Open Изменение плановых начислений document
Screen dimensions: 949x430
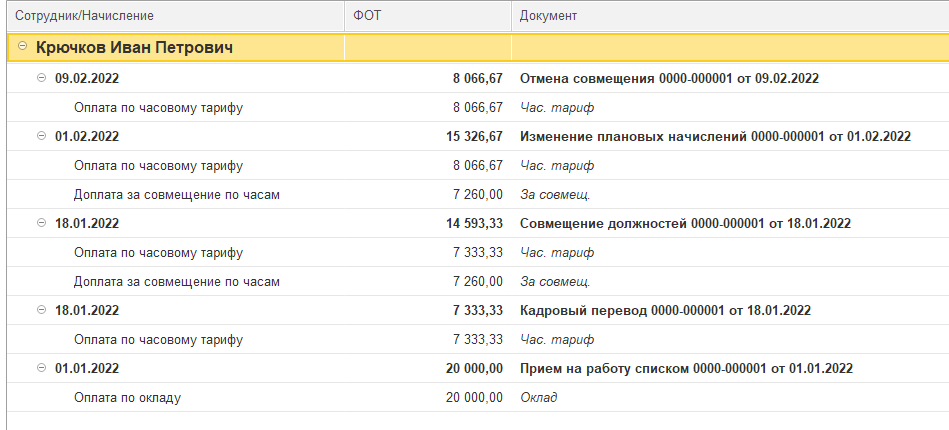coord(715,136)
